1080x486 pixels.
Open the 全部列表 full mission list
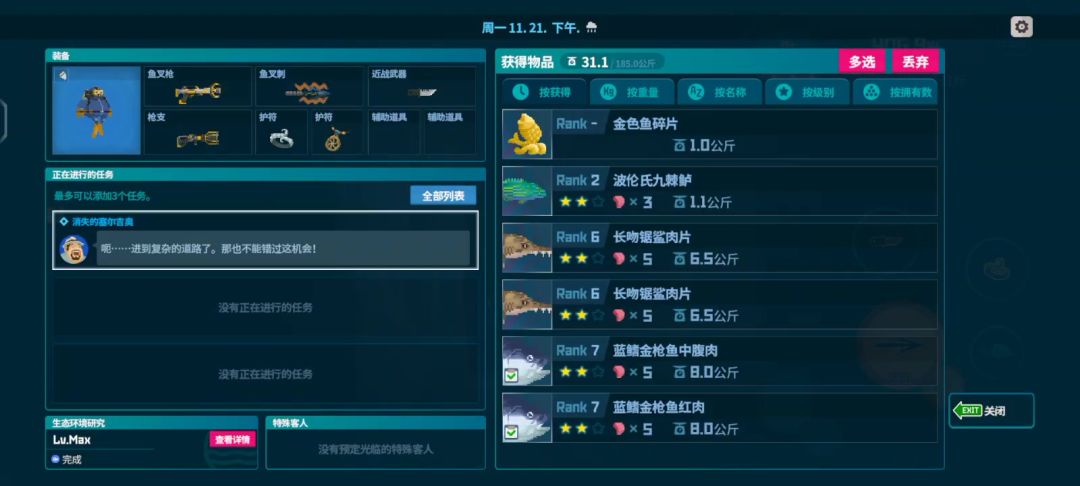click(443, 196)
